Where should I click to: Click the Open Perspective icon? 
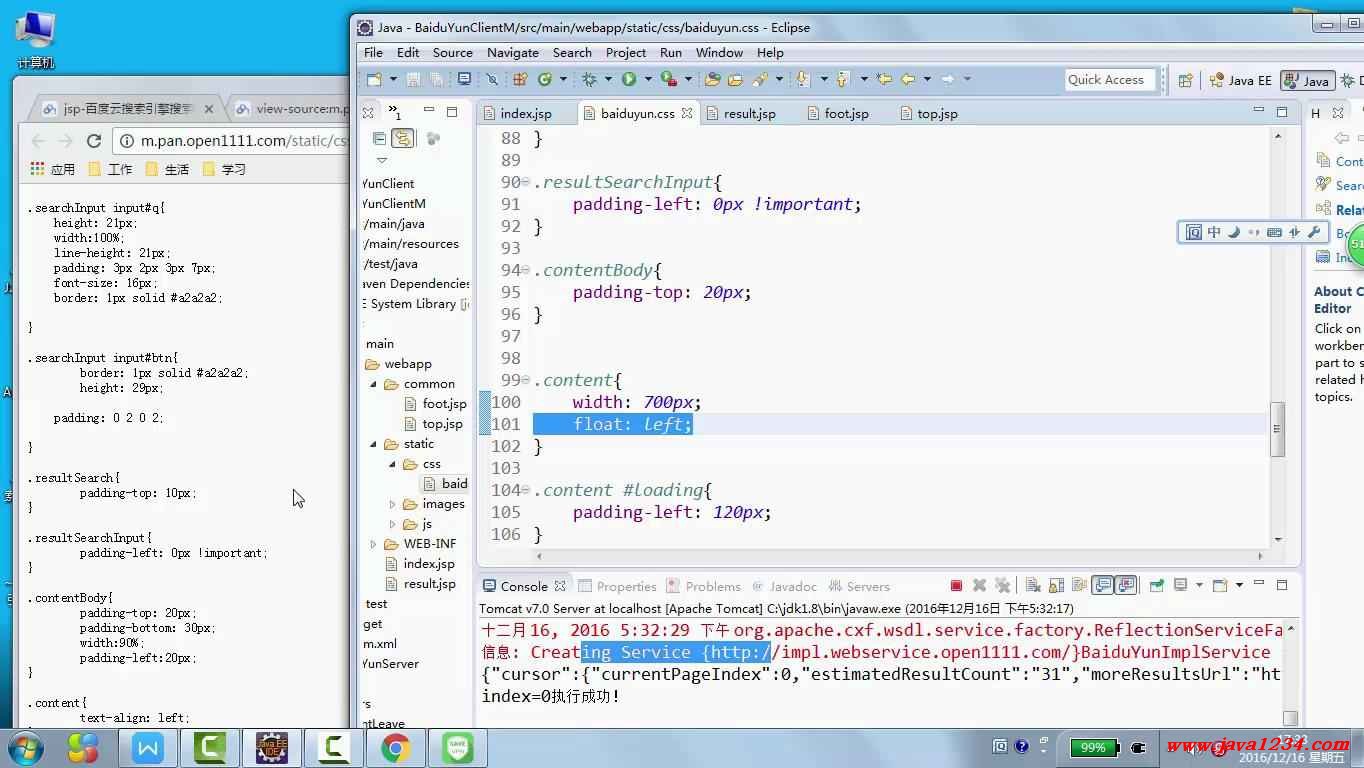pyautogui.click(x=1186, y=81)
